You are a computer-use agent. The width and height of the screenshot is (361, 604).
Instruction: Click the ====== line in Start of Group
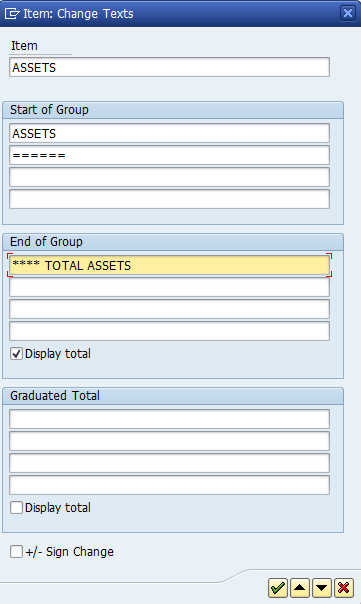point(170,155)
